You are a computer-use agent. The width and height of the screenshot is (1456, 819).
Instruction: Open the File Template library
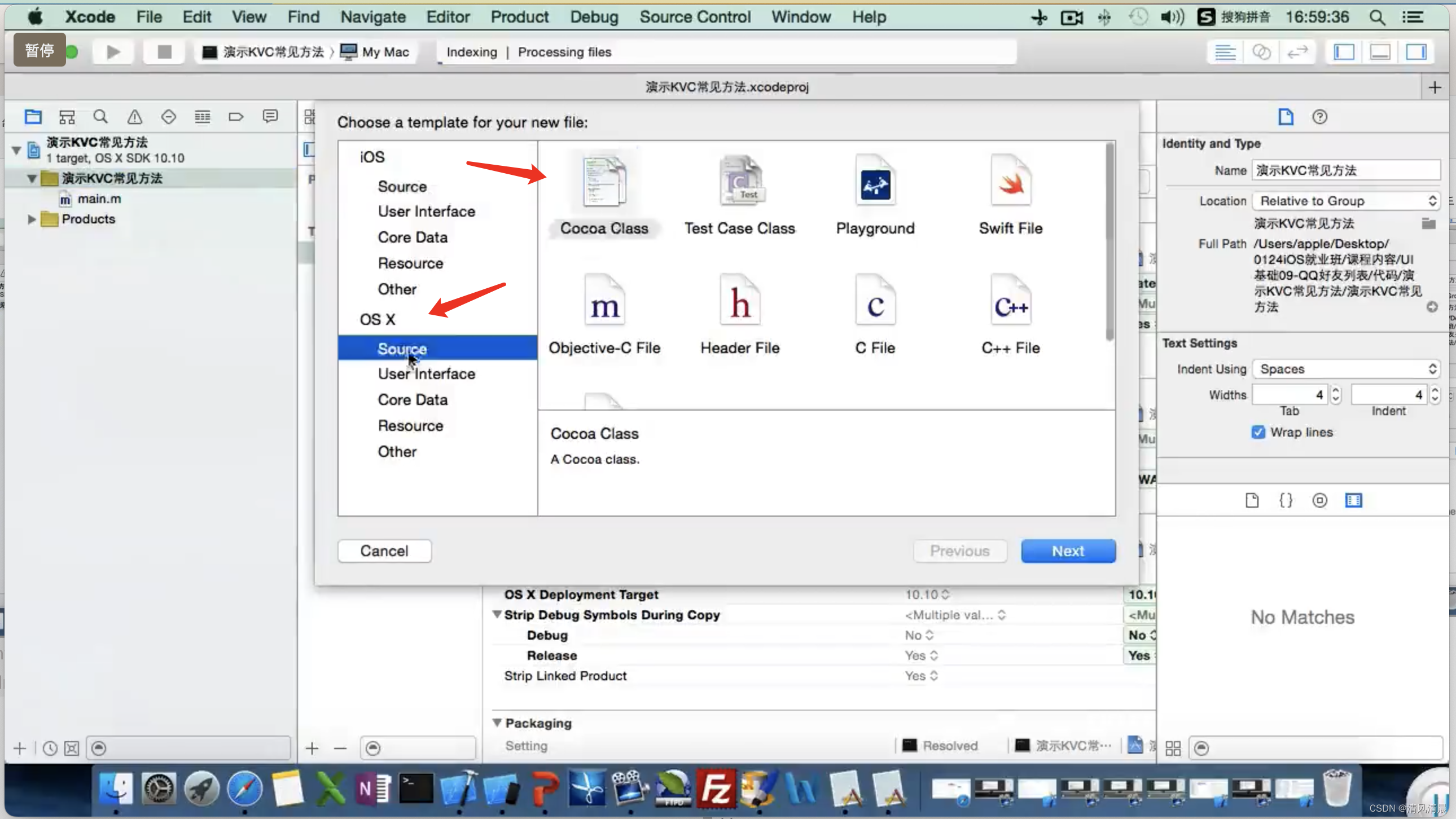pos(1252,500)
